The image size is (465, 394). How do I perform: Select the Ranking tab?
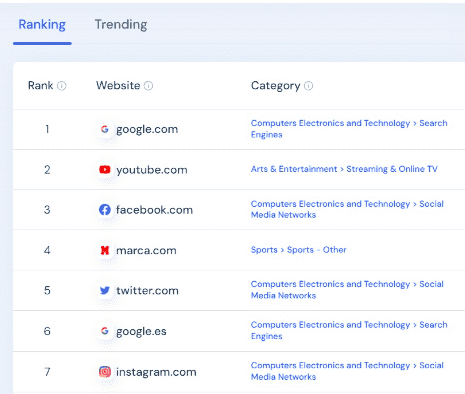coord(42,25)
